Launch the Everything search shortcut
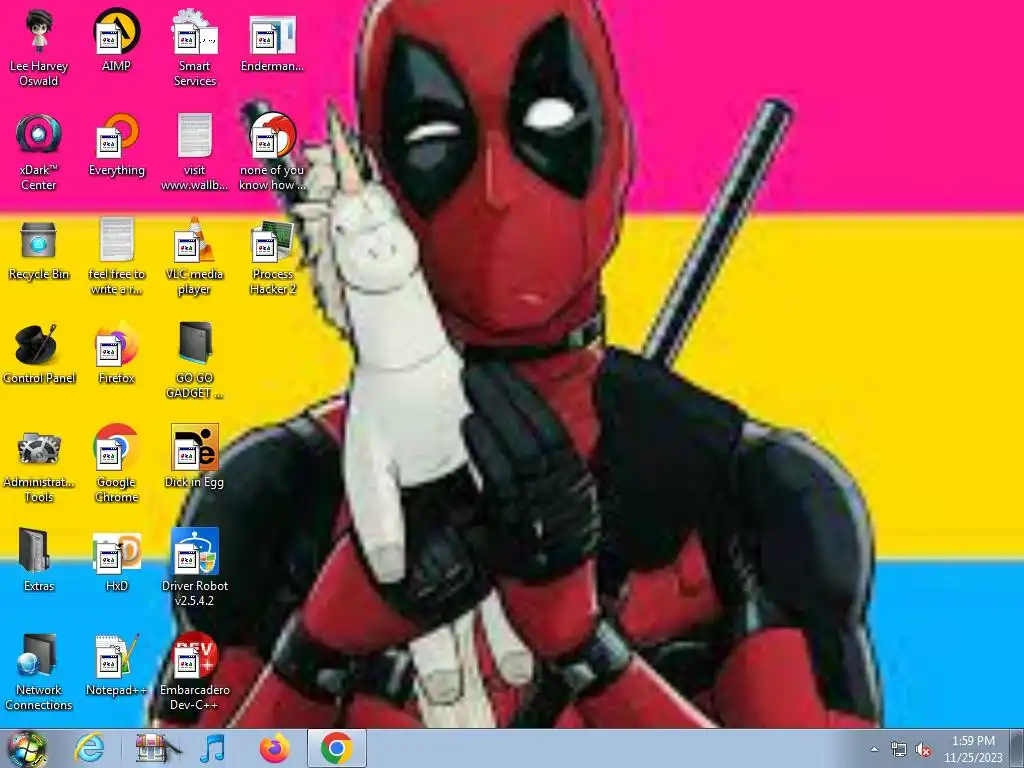This screenshot has height=768, width=1024. click(x=116, y=145)
